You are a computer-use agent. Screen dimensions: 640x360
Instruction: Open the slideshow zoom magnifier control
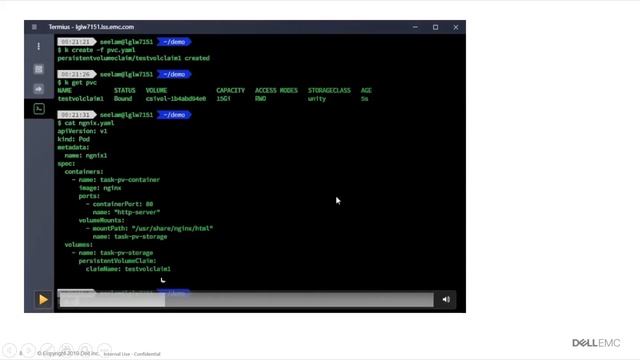86,350
